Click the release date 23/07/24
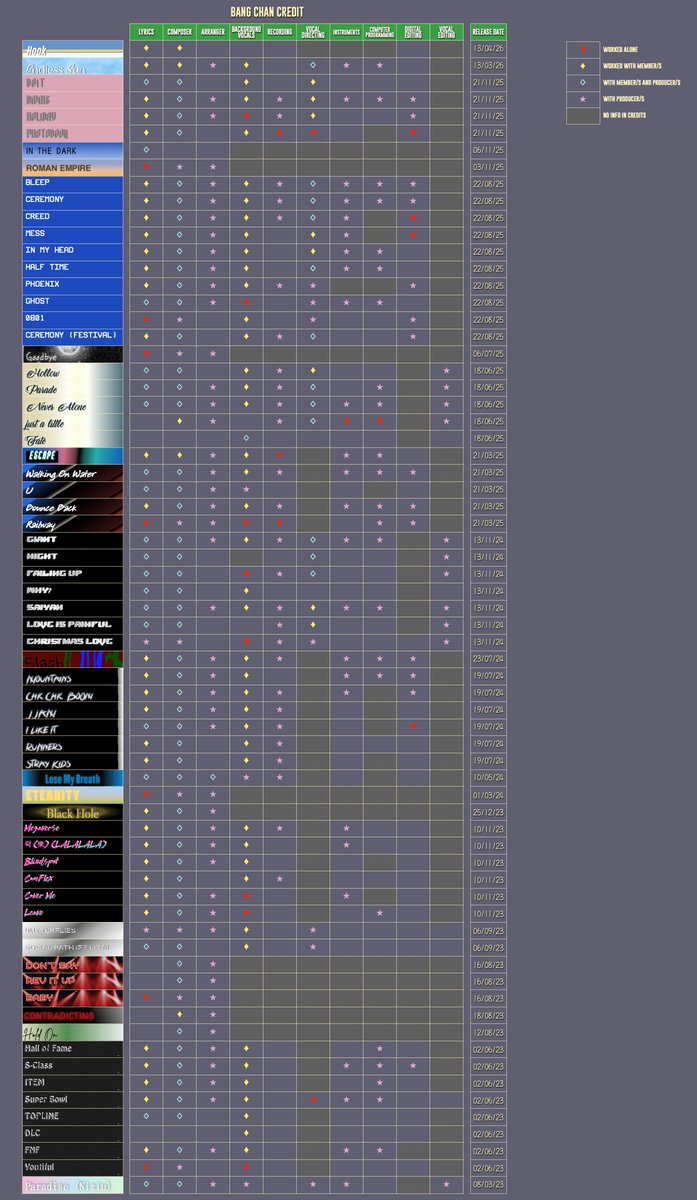This screenshot has width=697, height=1200. [x=488, y=658]
